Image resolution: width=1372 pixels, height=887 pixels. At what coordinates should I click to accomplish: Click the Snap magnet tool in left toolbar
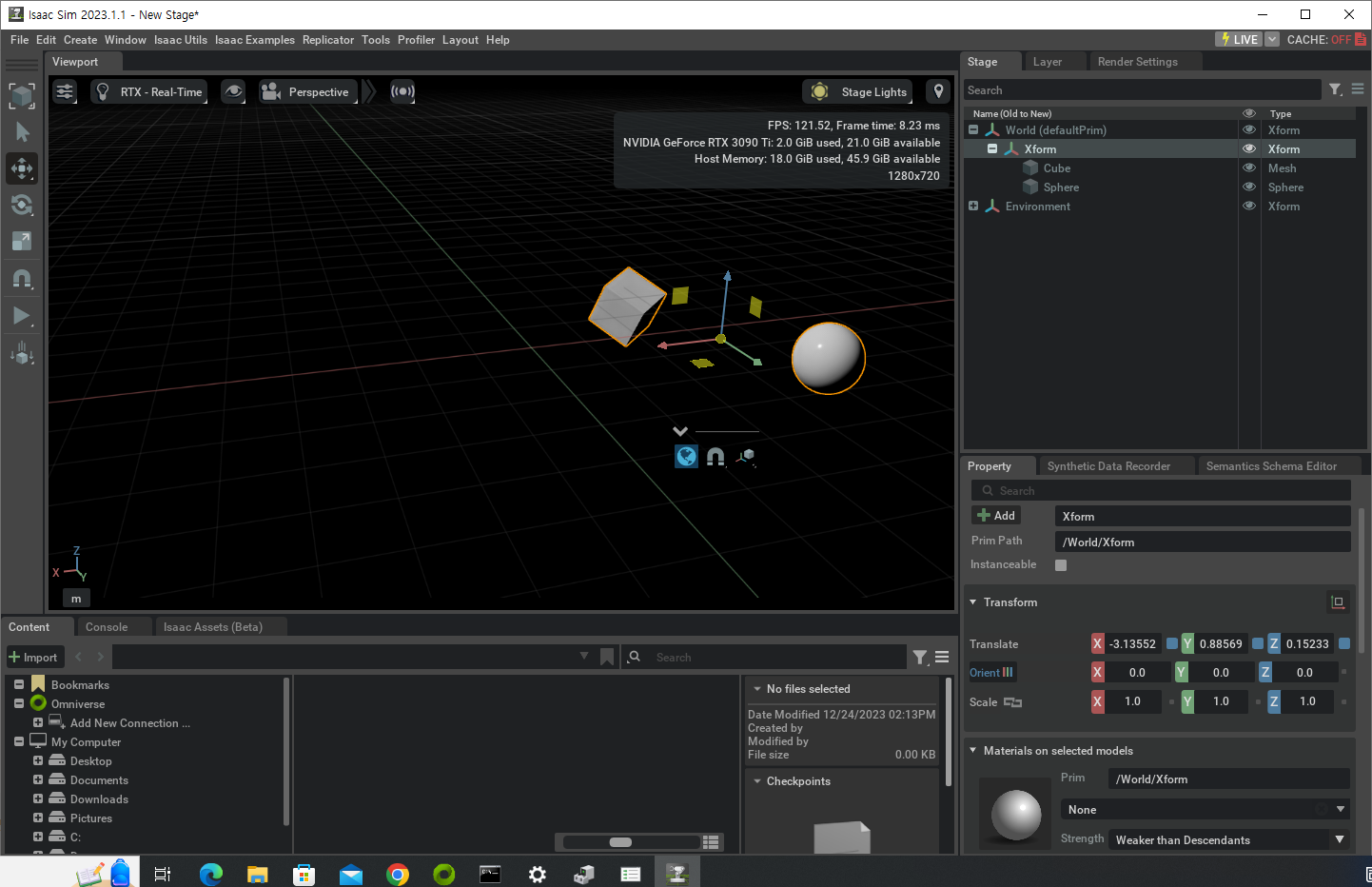[22, 278]
